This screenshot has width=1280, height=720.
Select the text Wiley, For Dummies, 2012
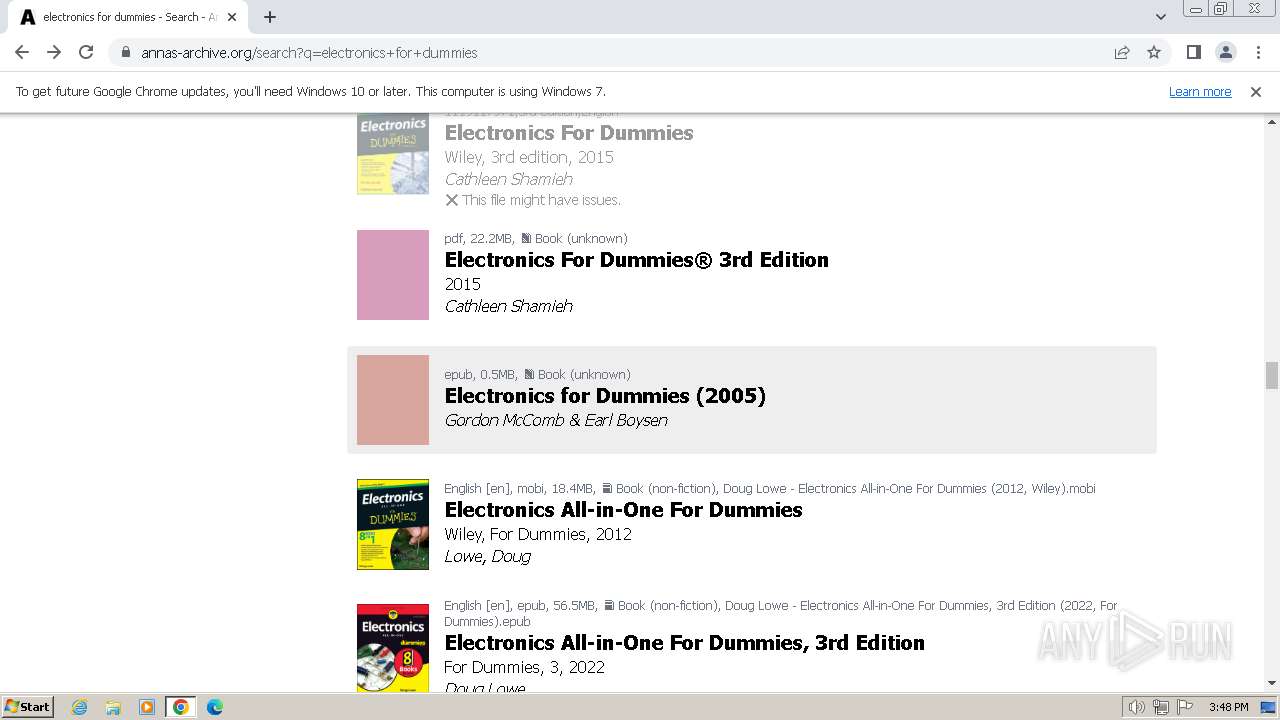538,534
